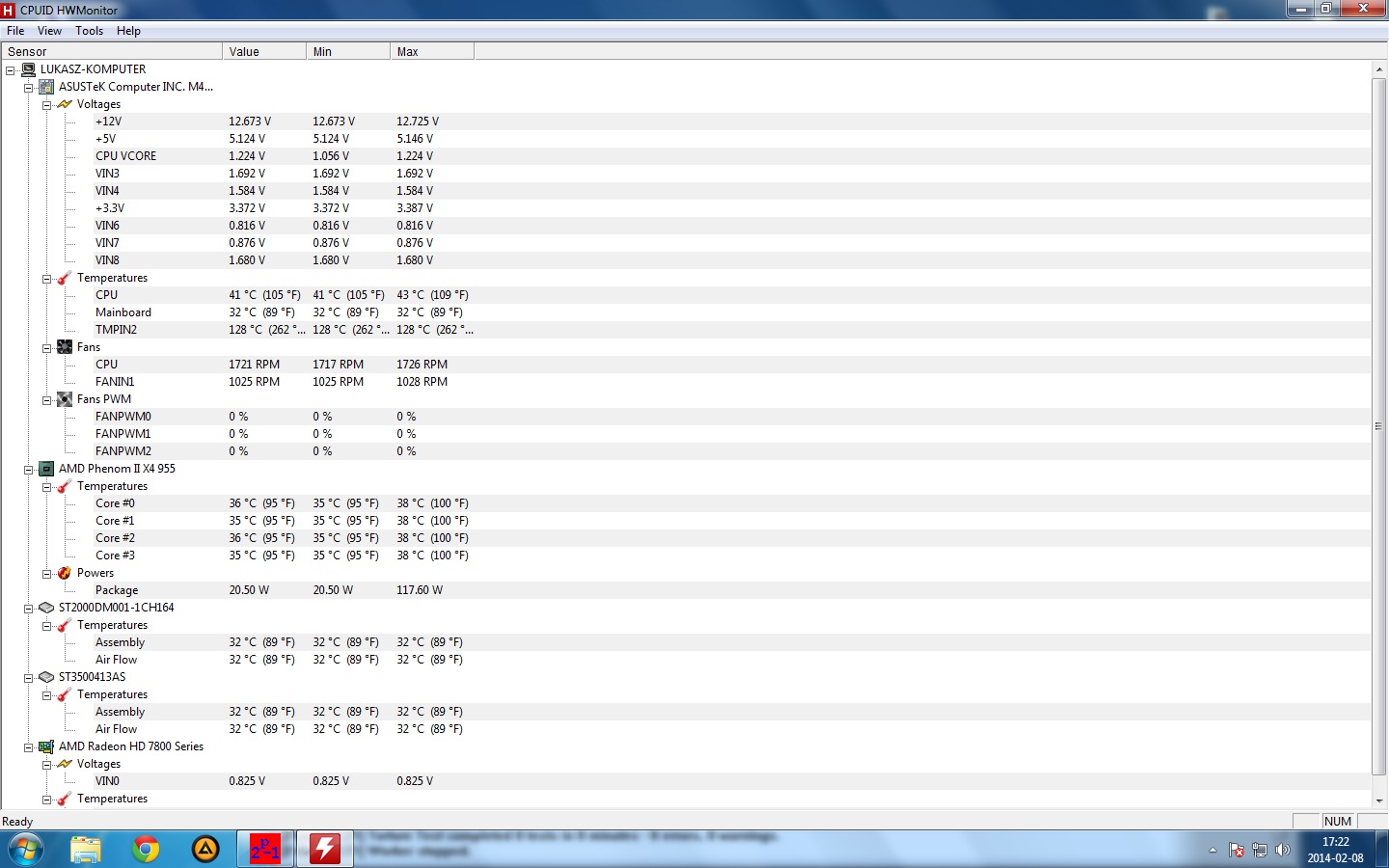This screenshot has width=1389, height=868.
Task: Click the Value column header
Action: click(264, 51)
